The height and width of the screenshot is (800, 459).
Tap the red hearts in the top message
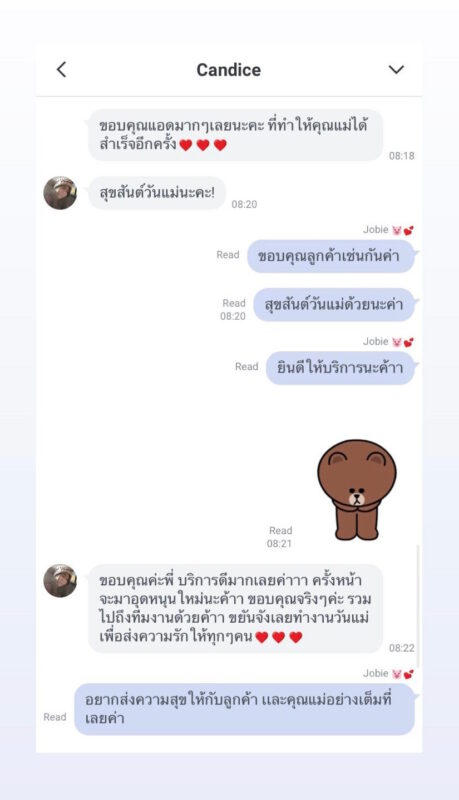203,145
